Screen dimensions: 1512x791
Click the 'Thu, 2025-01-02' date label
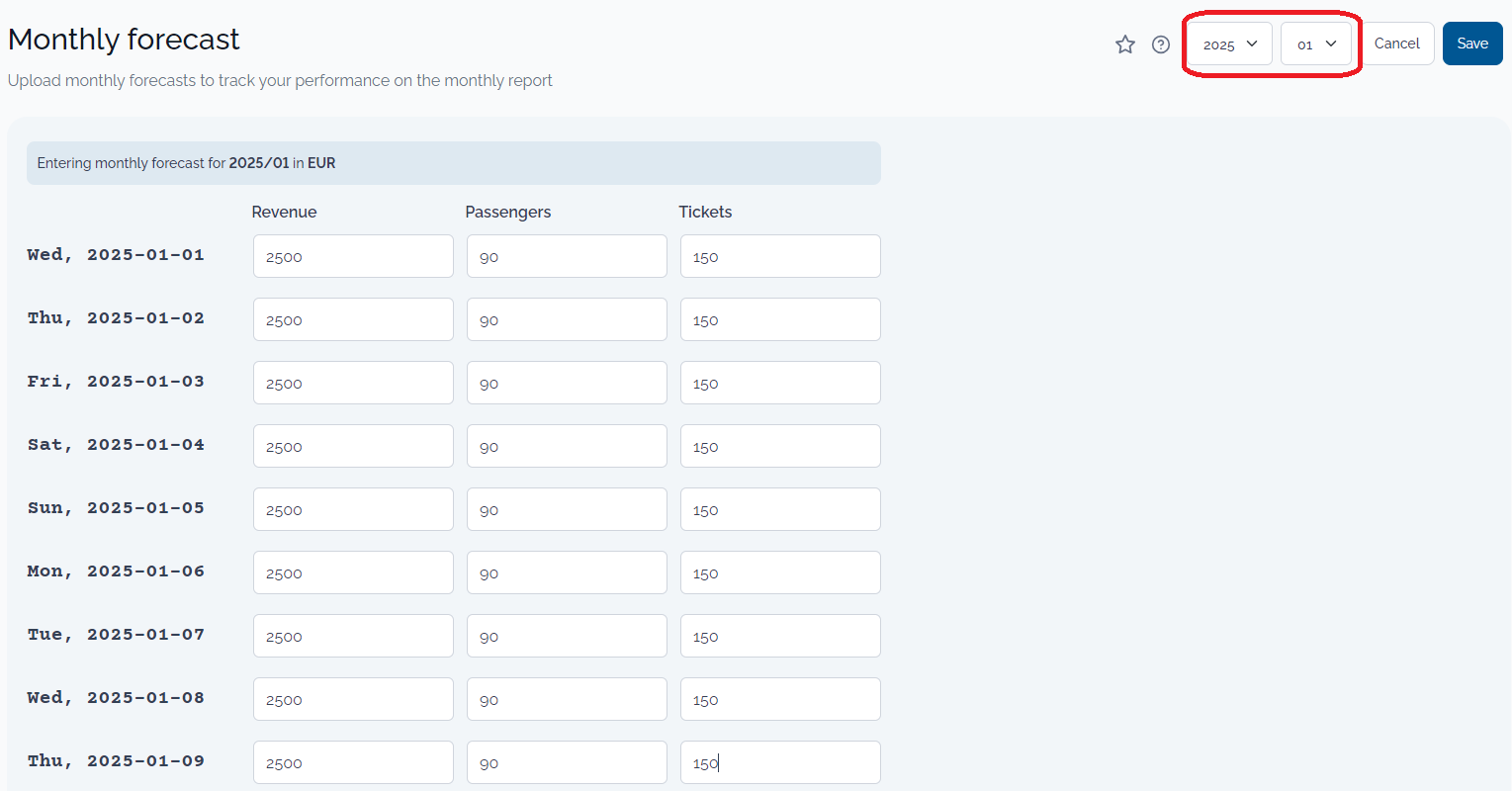pos(116,318)
